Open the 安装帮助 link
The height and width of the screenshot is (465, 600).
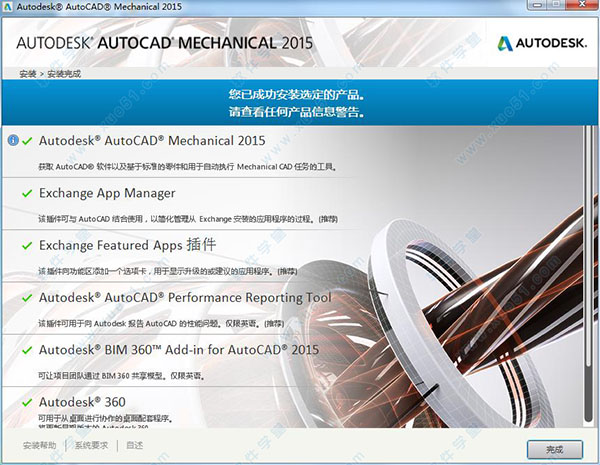(40, 445)
